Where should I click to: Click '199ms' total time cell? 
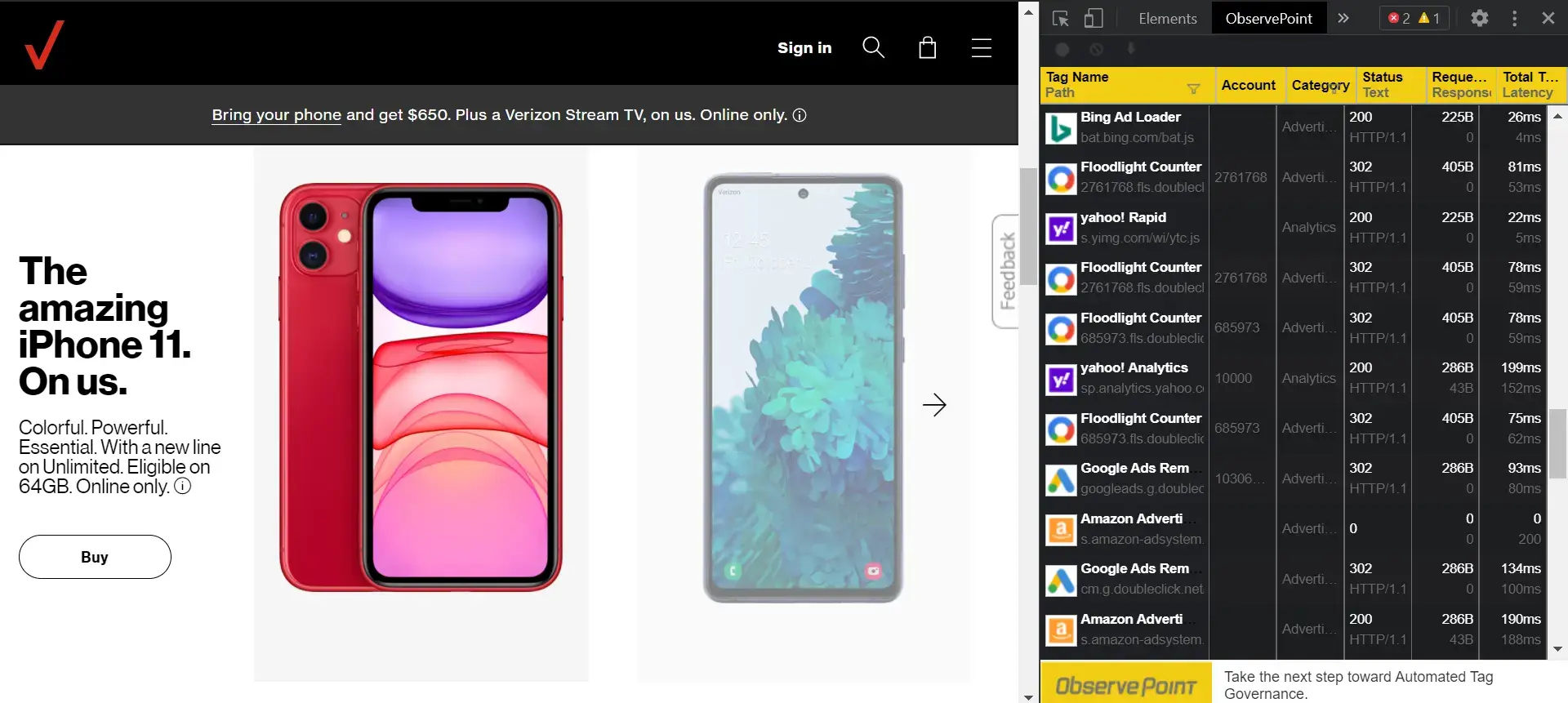pos(1521,368)
